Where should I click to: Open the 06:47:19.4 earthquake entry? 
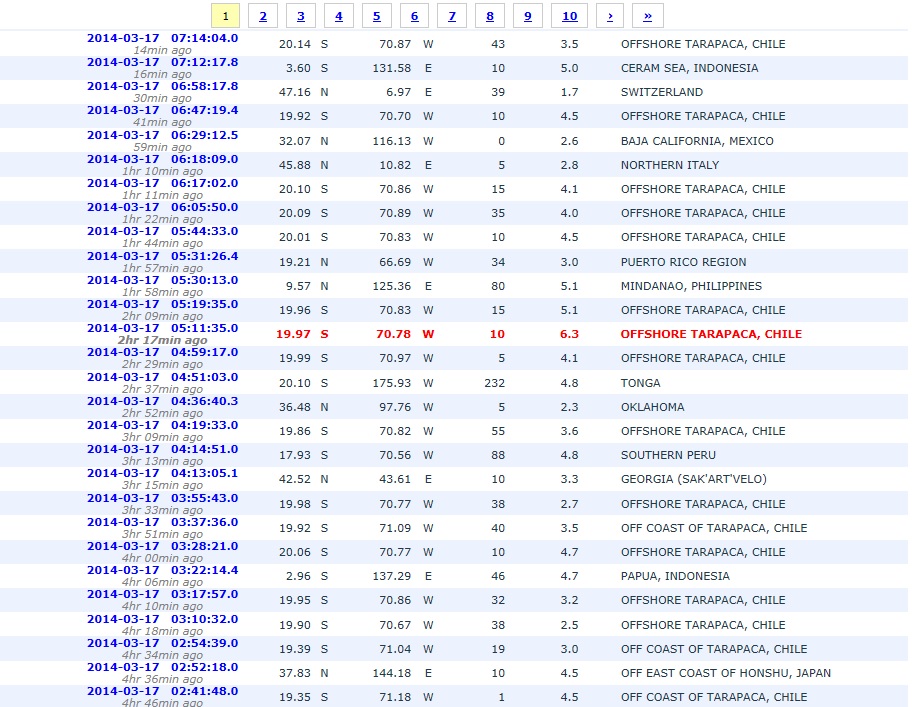[162, 110]
